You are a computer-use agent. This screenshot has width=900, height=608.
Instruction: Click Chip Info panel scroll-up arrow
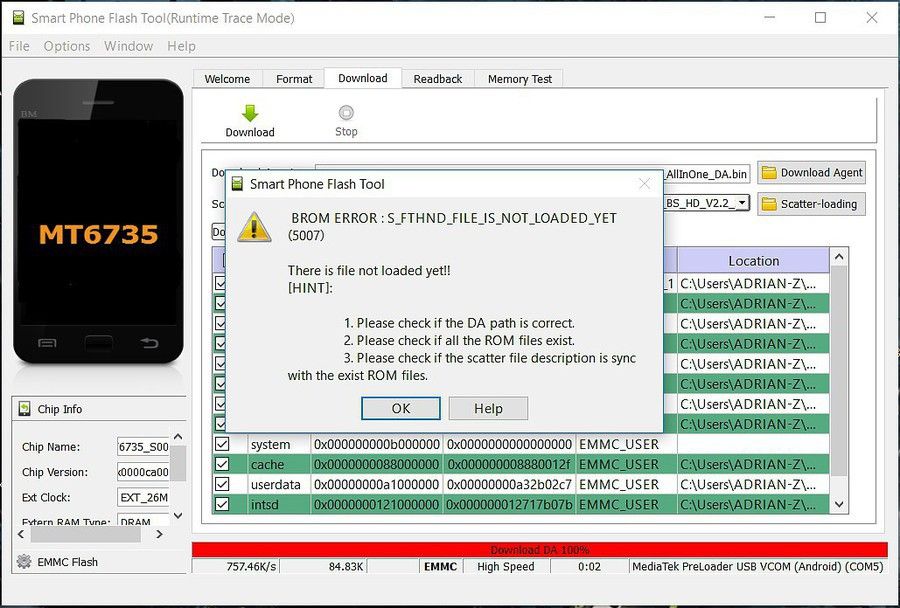pos(178,437)
